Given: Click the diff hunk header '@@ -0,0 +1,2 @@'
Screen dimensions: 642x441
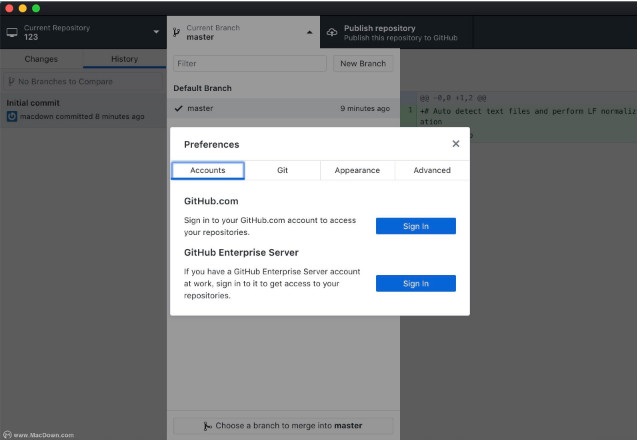Looking at the screenshot, I should tap(453, 98).
